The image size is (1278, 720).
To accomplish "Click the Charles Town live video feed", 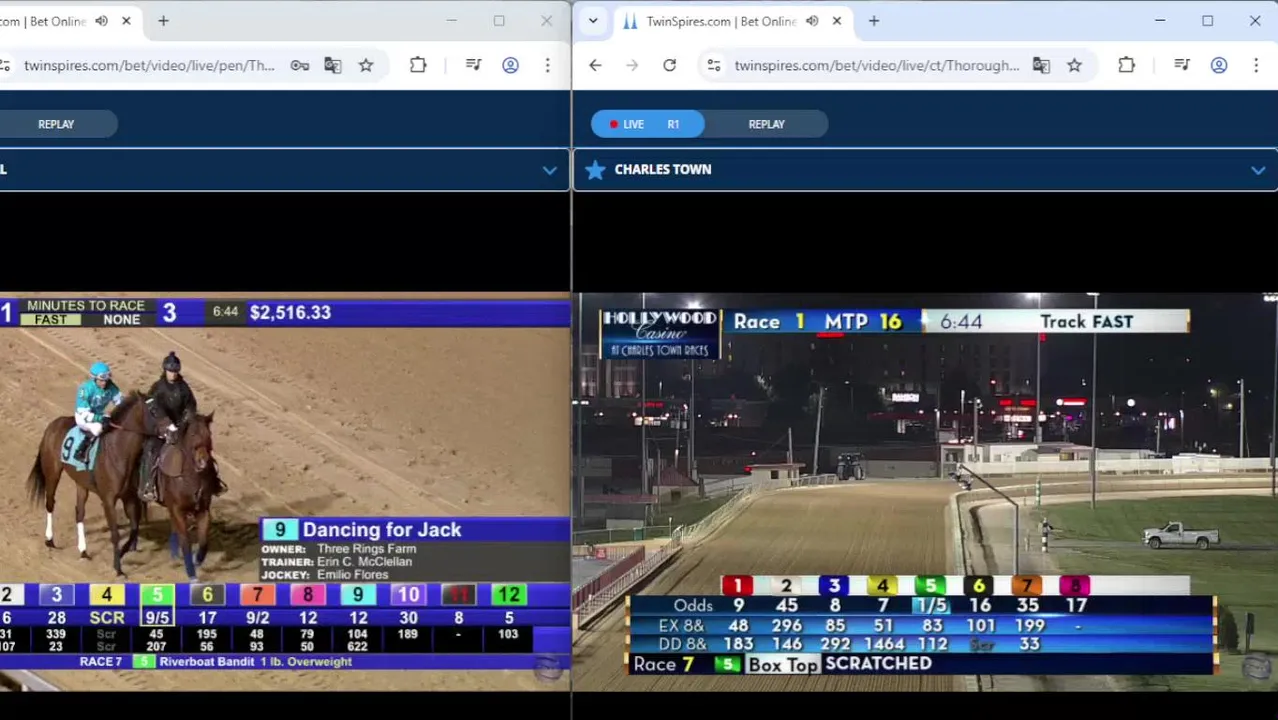I will [925, 491].
